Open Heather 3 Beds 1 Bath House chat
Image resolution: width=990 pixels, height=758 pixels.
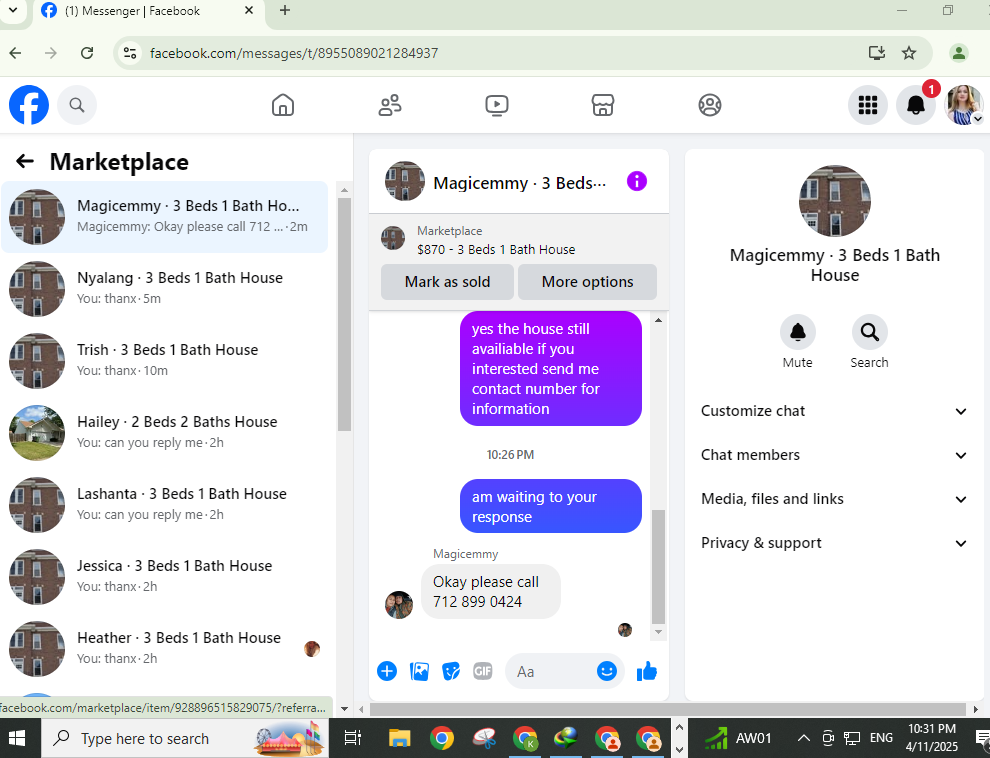(x=164, y=648)
